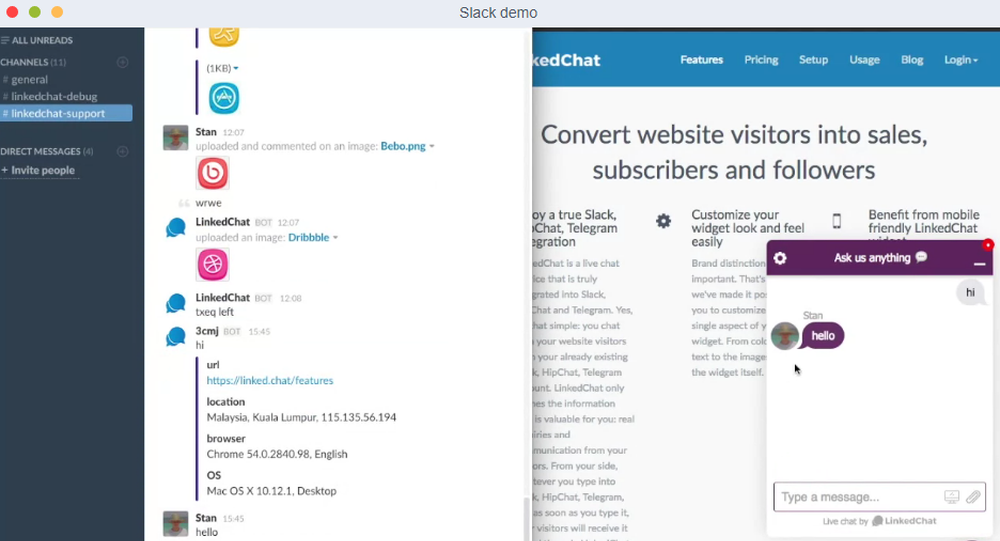Click the screenshot icon in chat input
The width and height of the screenshot is (1000, 541).
[951, 496]
